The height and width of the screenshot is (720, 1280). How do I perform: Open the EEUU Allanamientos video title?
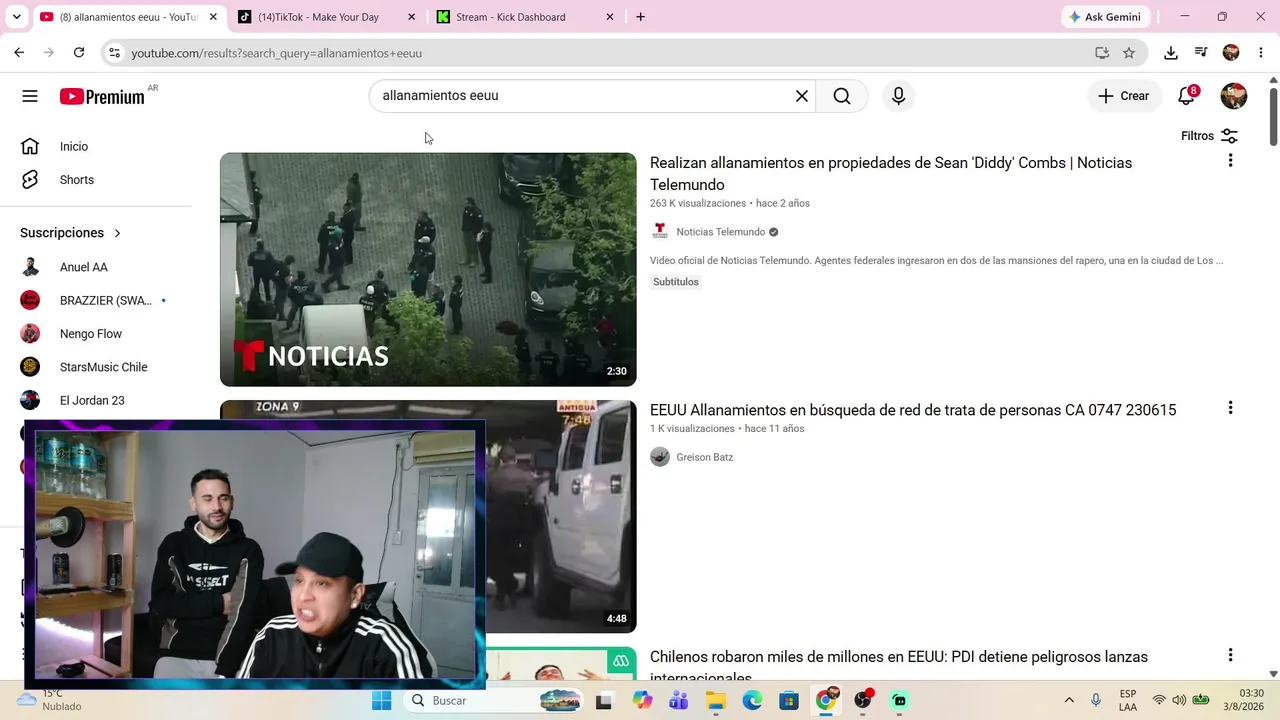coord(913,410)
